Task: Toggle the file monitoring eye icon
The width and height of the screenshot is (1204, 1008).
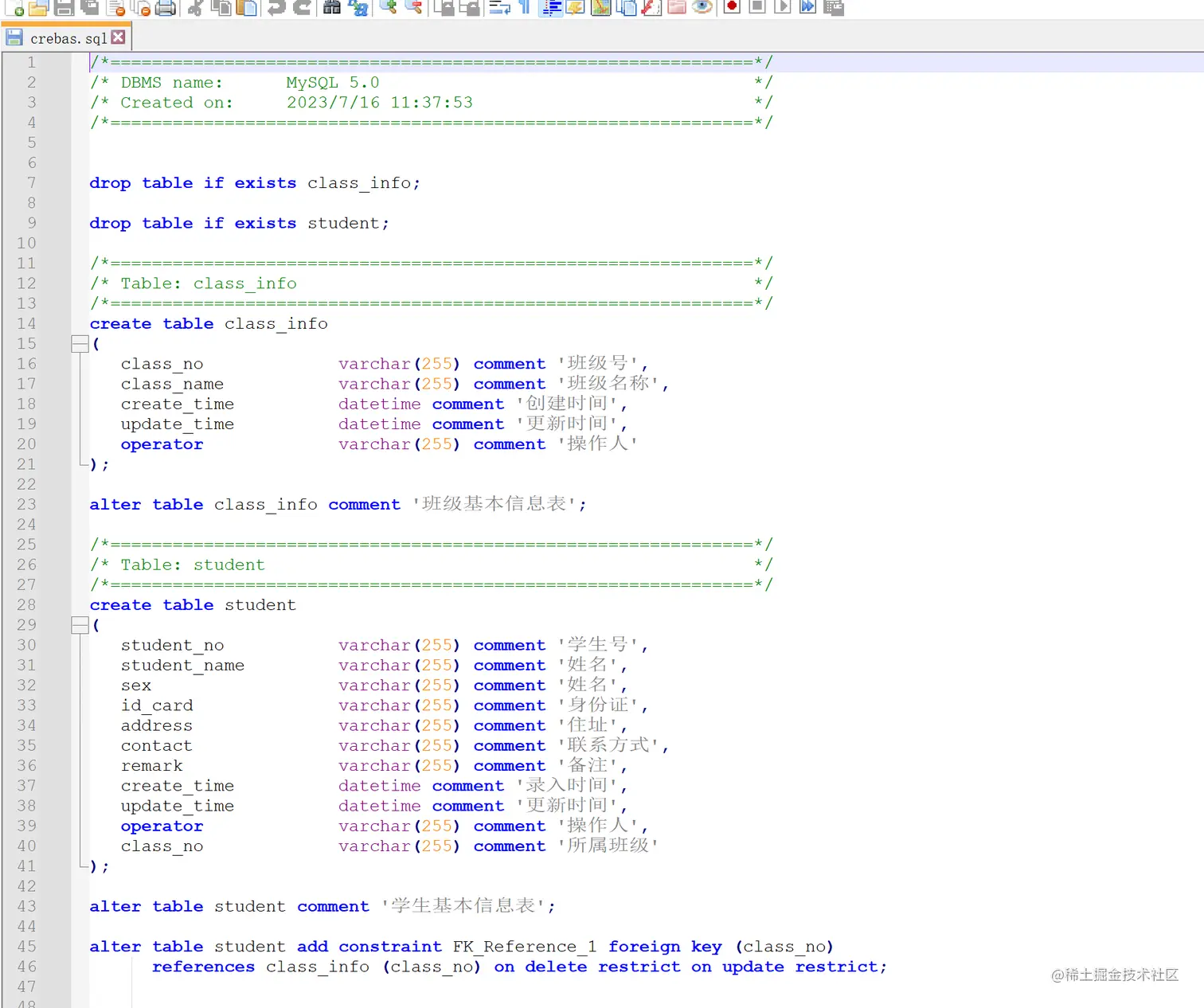Action: pyautogui.click(x=702, y=7)
